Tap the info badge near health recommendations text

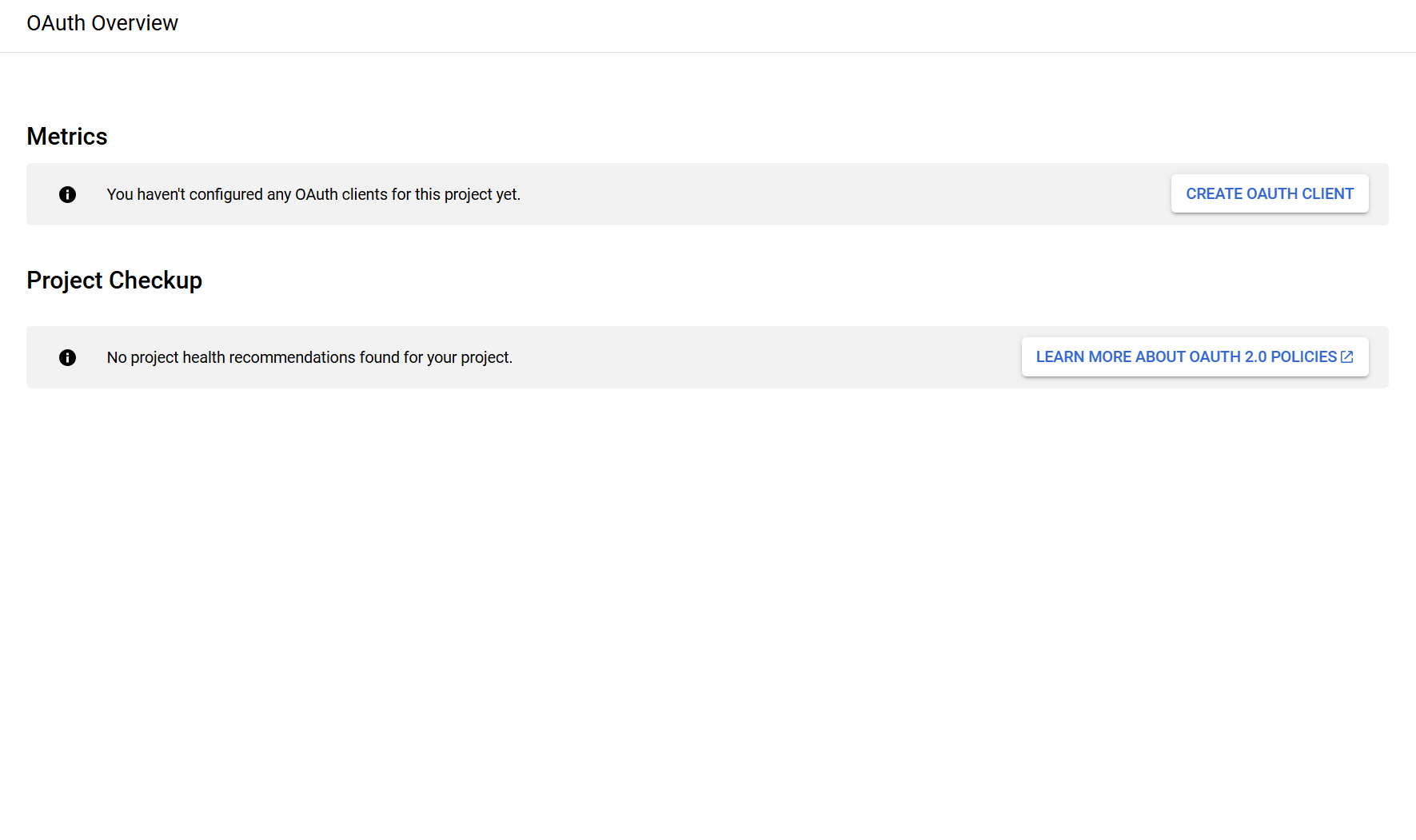click(67, 357)
